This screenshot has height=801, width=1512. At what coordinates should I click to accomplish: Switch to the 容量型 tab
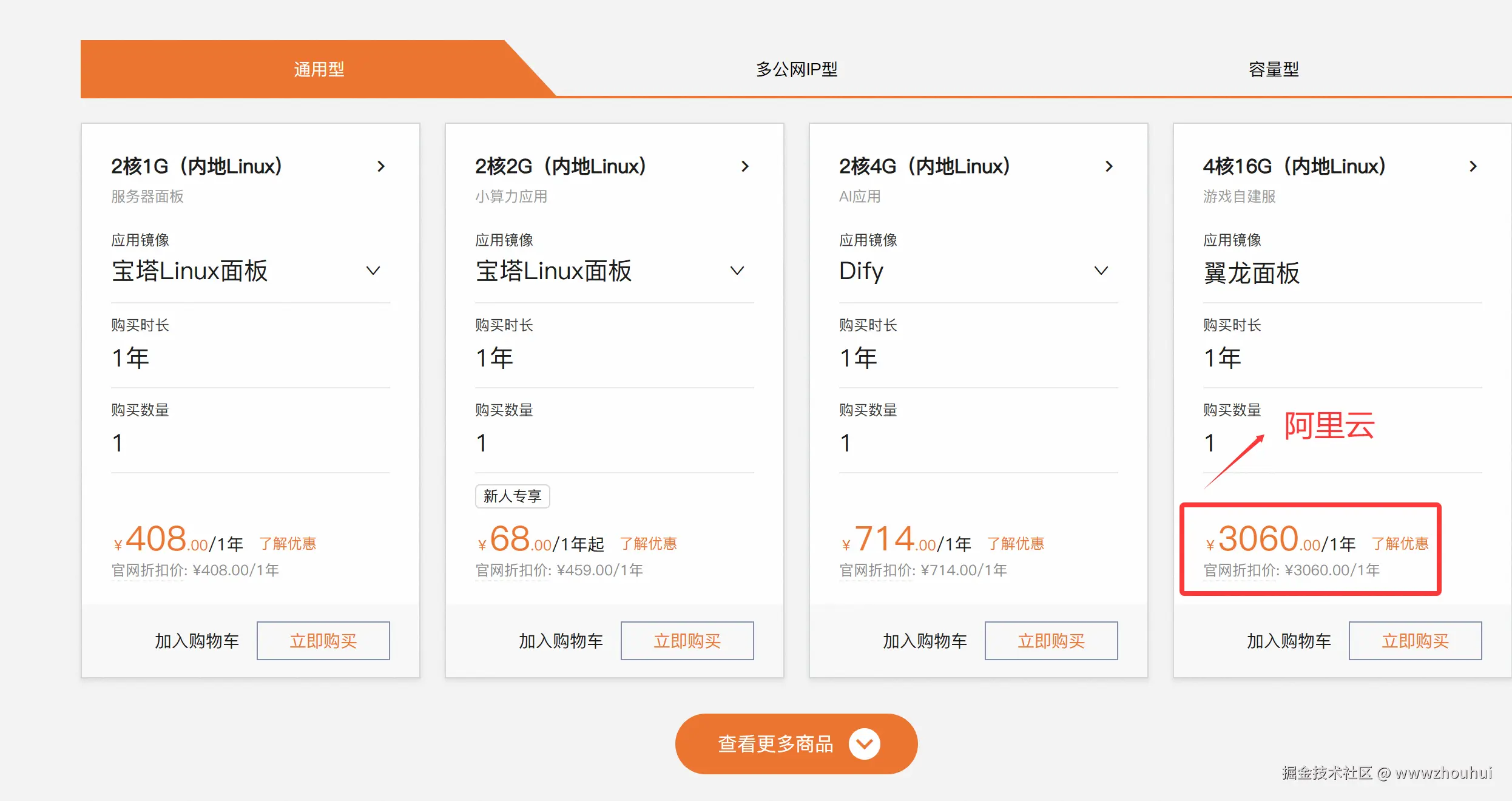1274,69
